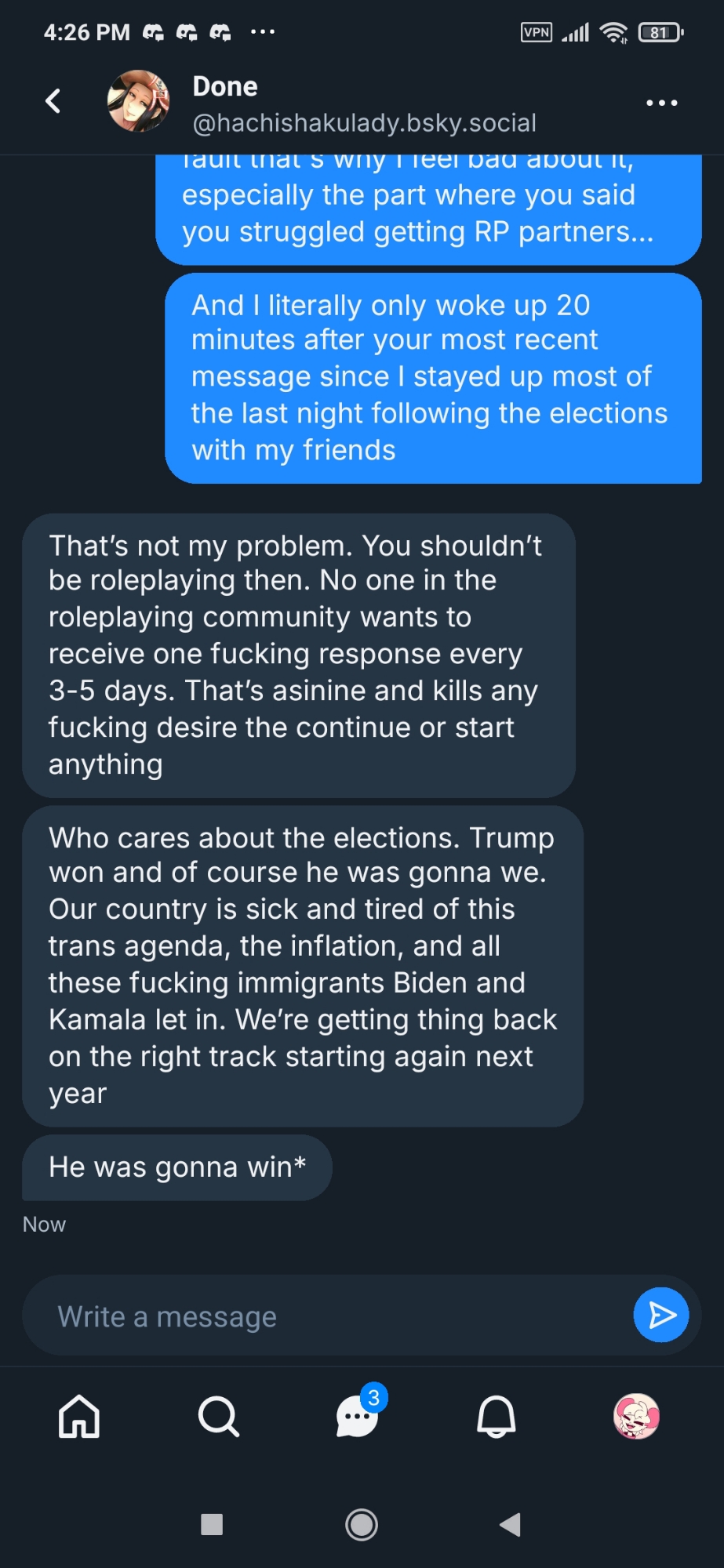Tap the "He was gonna win*" message
This screenshot has width=724, height=1568.
[177, 1167]
